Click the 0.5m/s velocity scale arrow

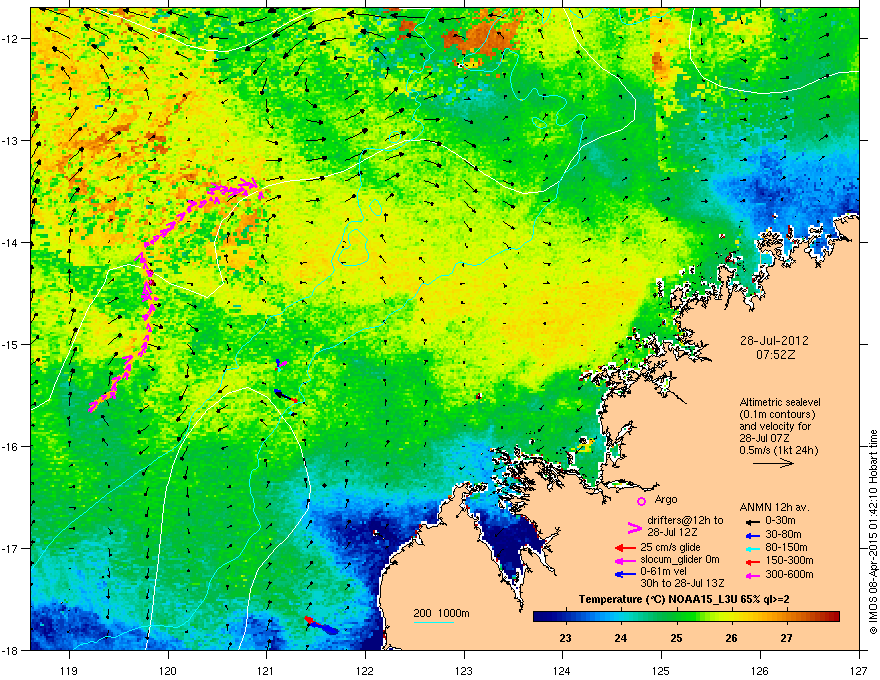(x=773, y=463)
